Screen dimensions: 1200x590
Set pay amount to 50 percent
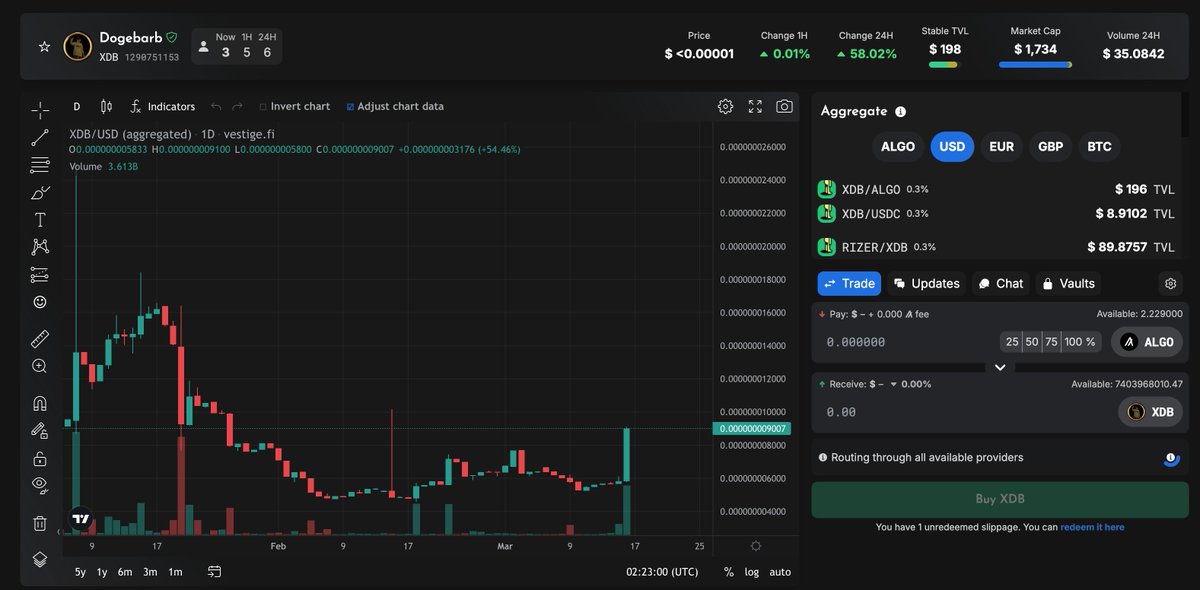tap(1032, 342)
